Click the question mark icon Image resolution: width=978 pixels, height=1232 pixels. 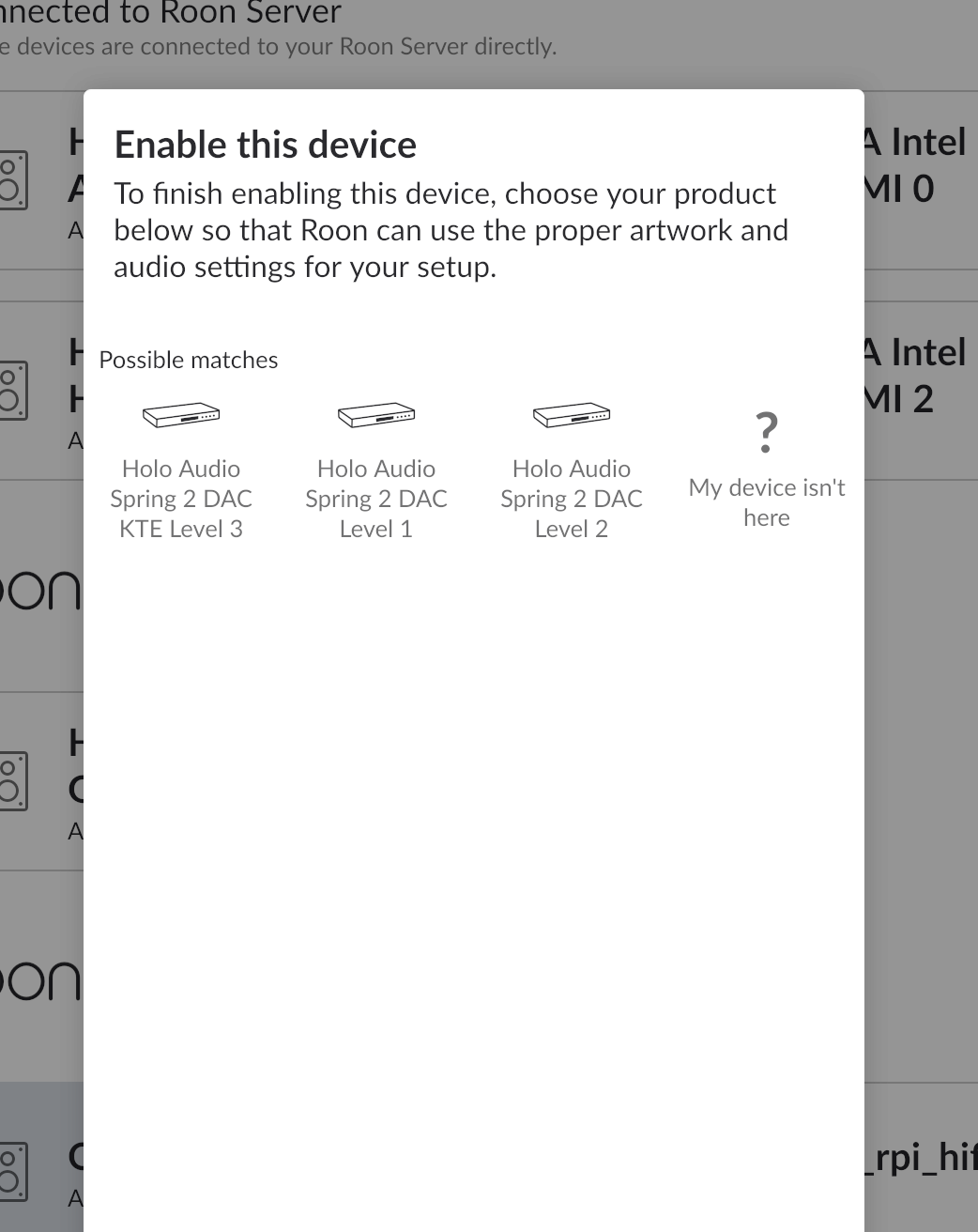point(767,432)
